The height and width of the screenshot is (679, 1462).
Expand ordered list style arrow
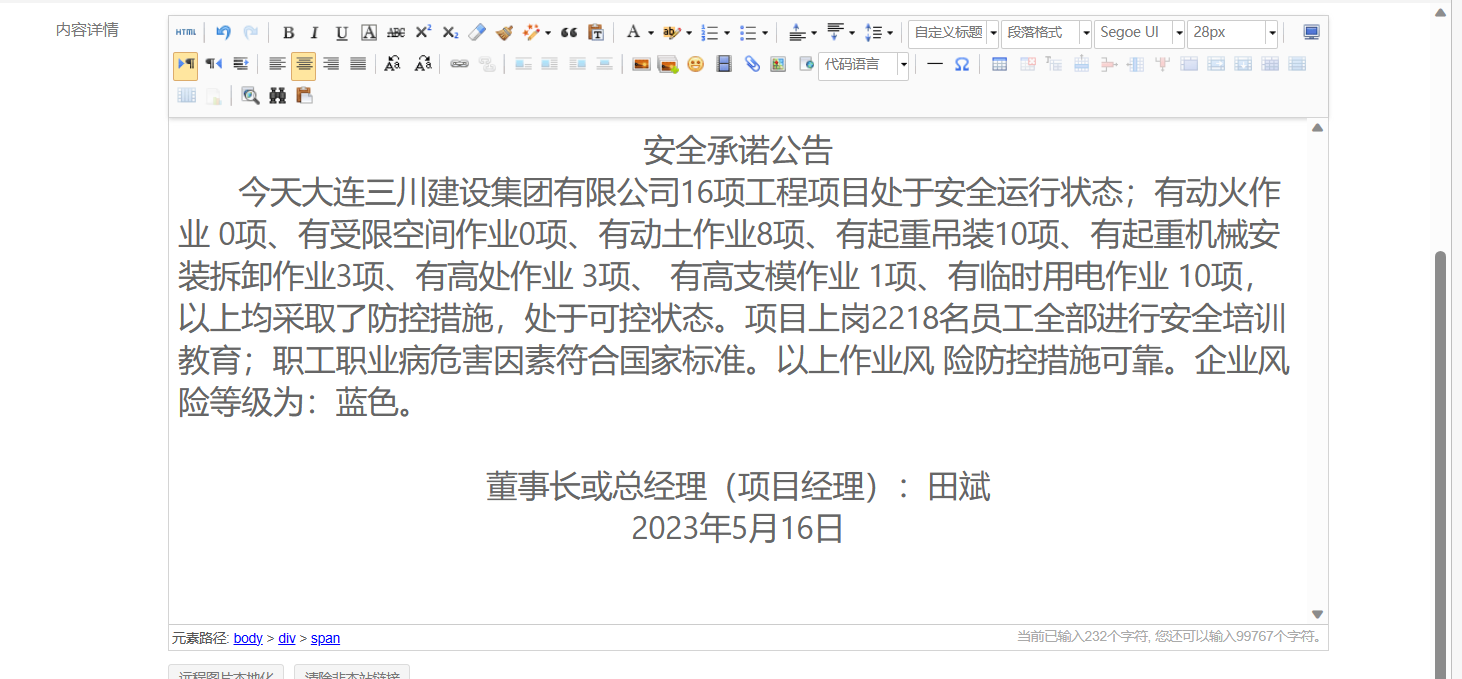point(727,33)
